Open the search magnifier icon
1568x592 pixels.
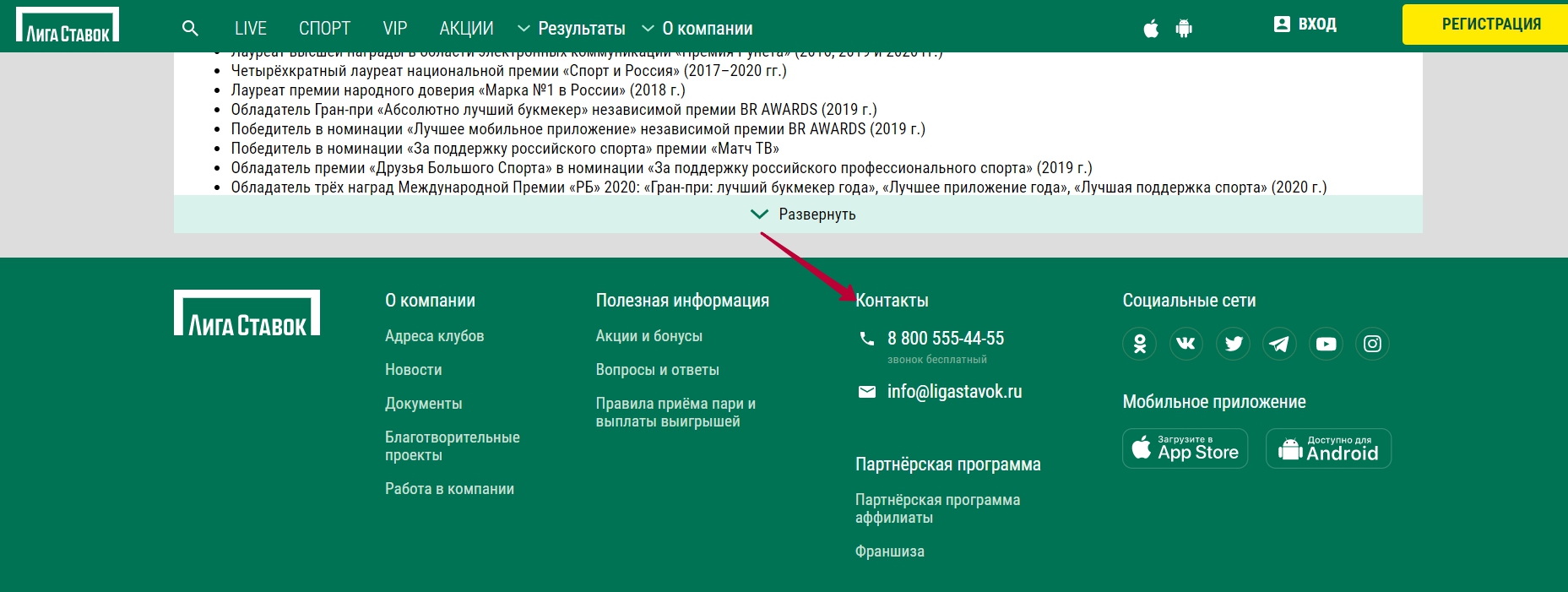[x=191, y=28]
